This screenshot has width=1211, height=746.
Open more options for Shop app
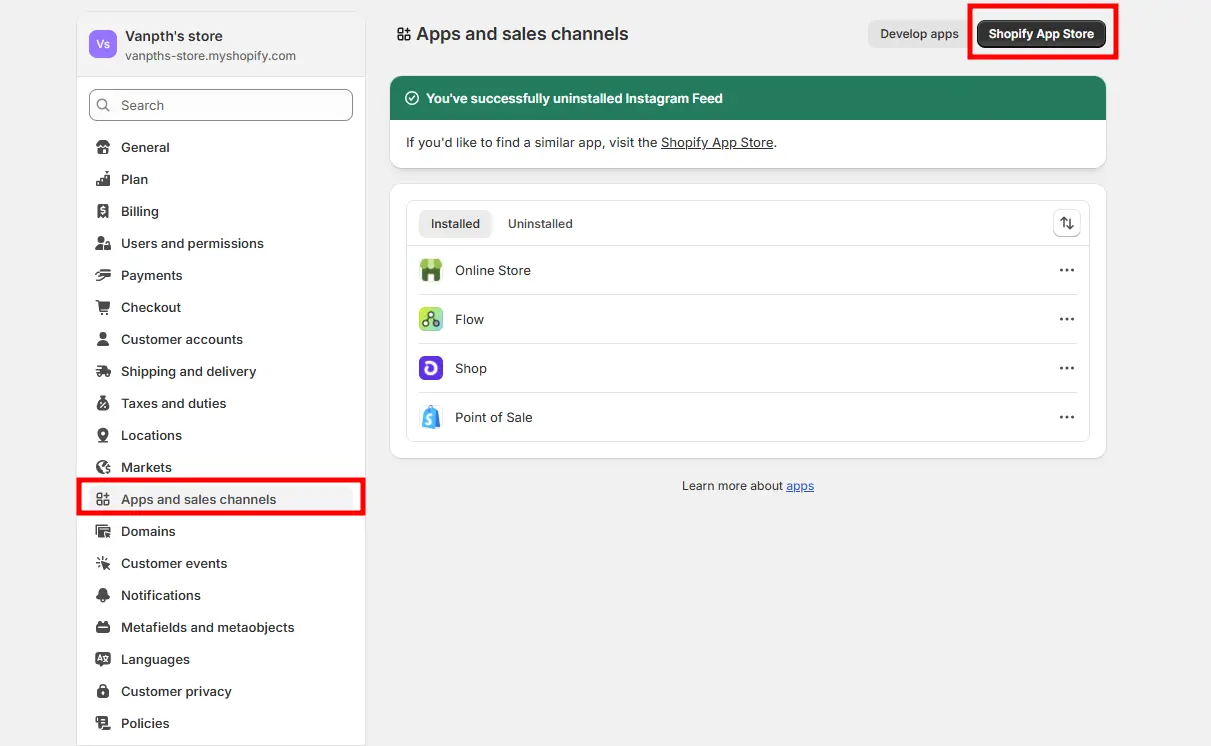pos(1067,368)
